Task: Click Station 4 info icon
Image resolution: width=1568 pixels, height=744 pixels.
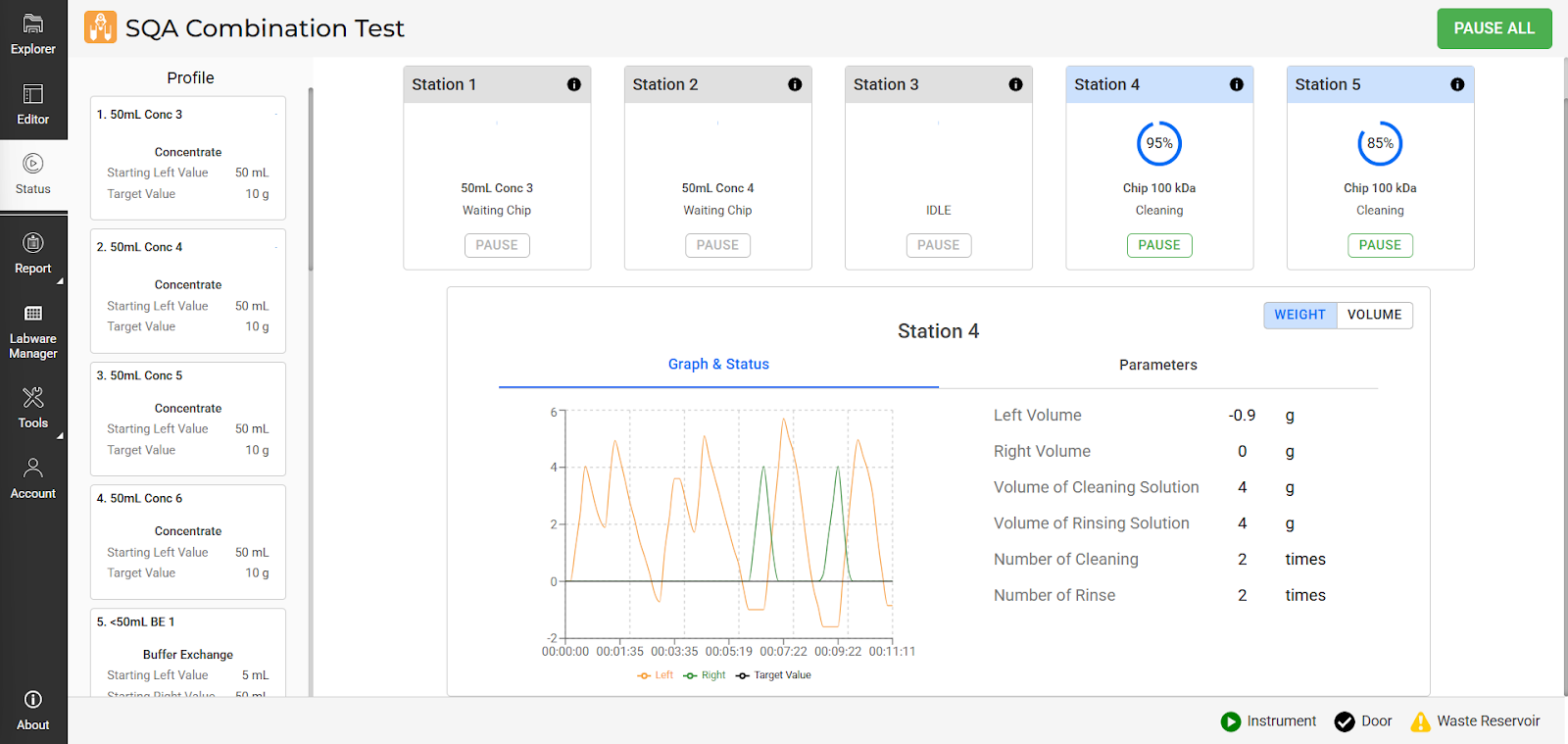Action: click(x=1237, y=85)
